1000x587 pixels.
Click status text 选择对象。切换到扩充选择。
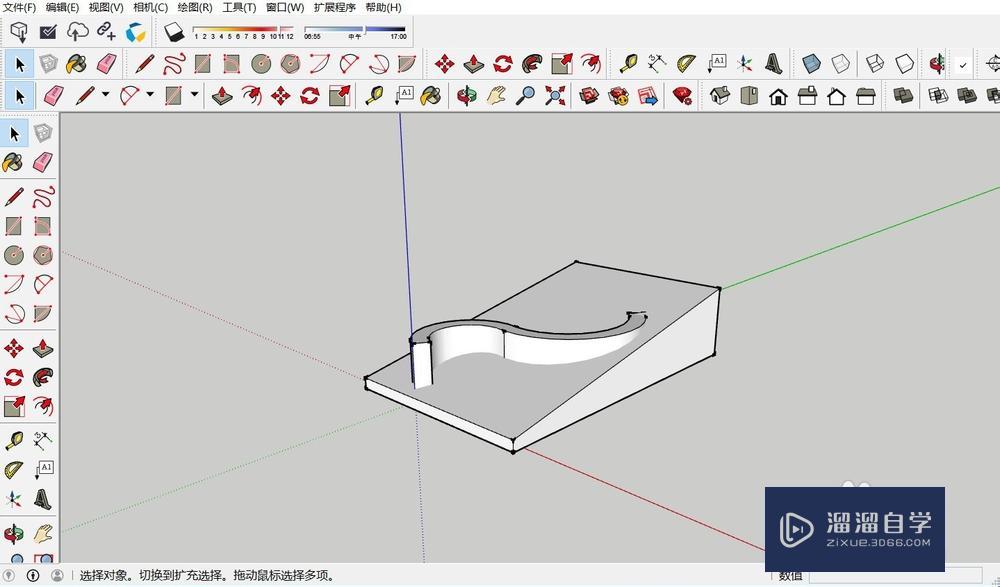pyautogui.click(x=153, y=576)
